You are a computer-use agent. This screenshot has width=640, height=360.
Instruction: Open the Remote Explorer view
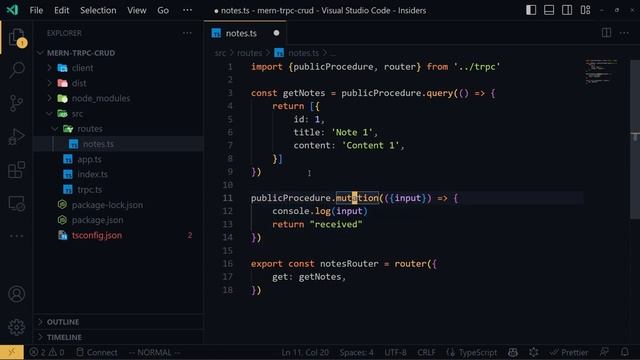[16, 203]
